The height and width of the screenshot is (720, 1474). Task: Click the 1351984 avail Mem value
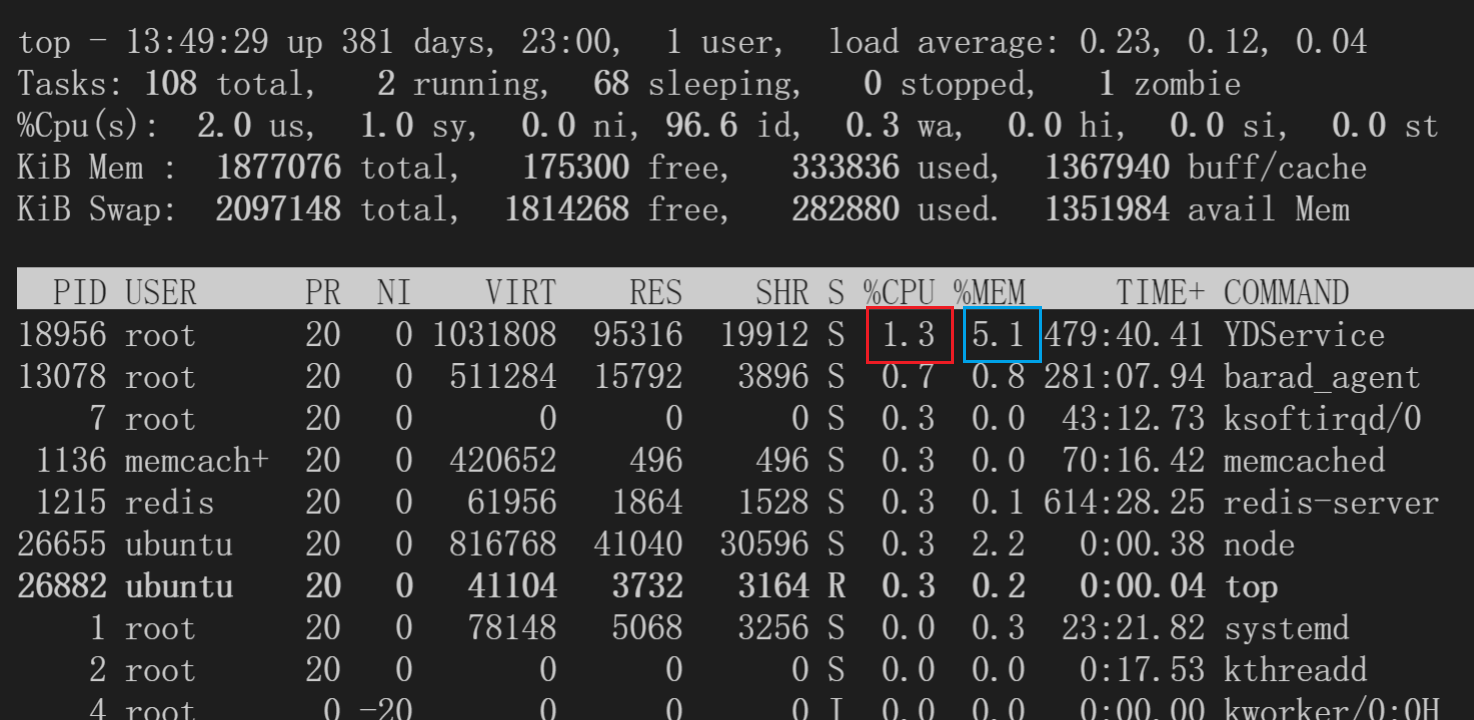(x=1107, y=209)
